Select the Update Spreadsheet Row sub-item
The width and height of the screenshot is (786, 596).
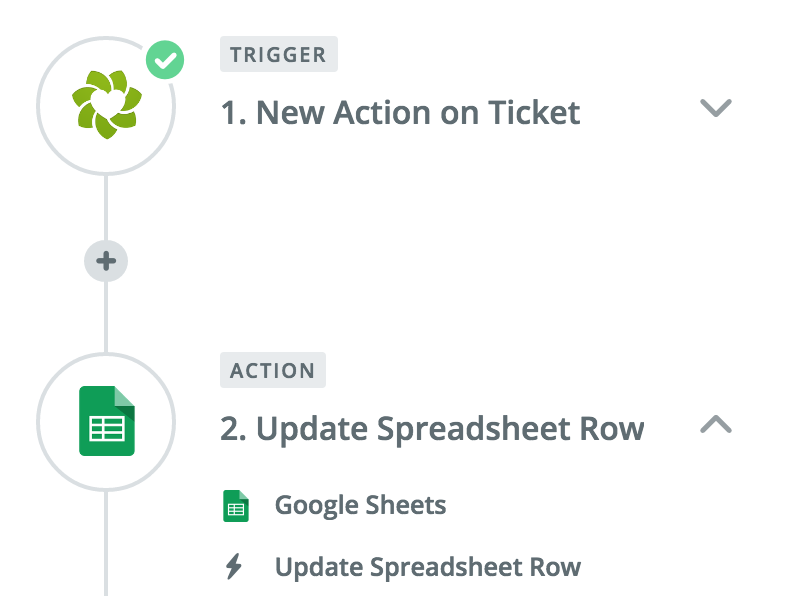[x=428, y=567]
